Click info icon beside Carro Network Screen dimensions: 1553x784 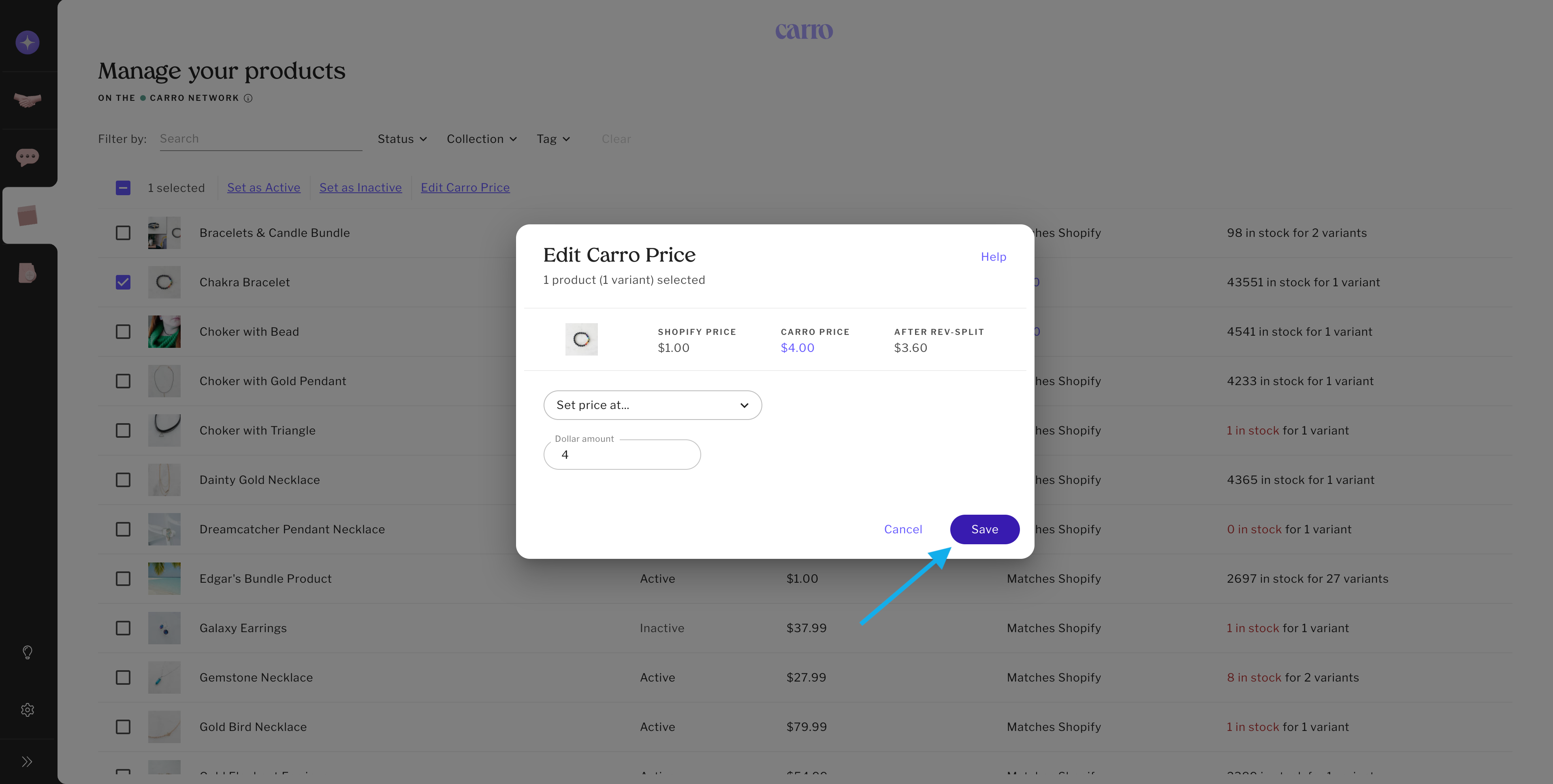tap(248, 98)
